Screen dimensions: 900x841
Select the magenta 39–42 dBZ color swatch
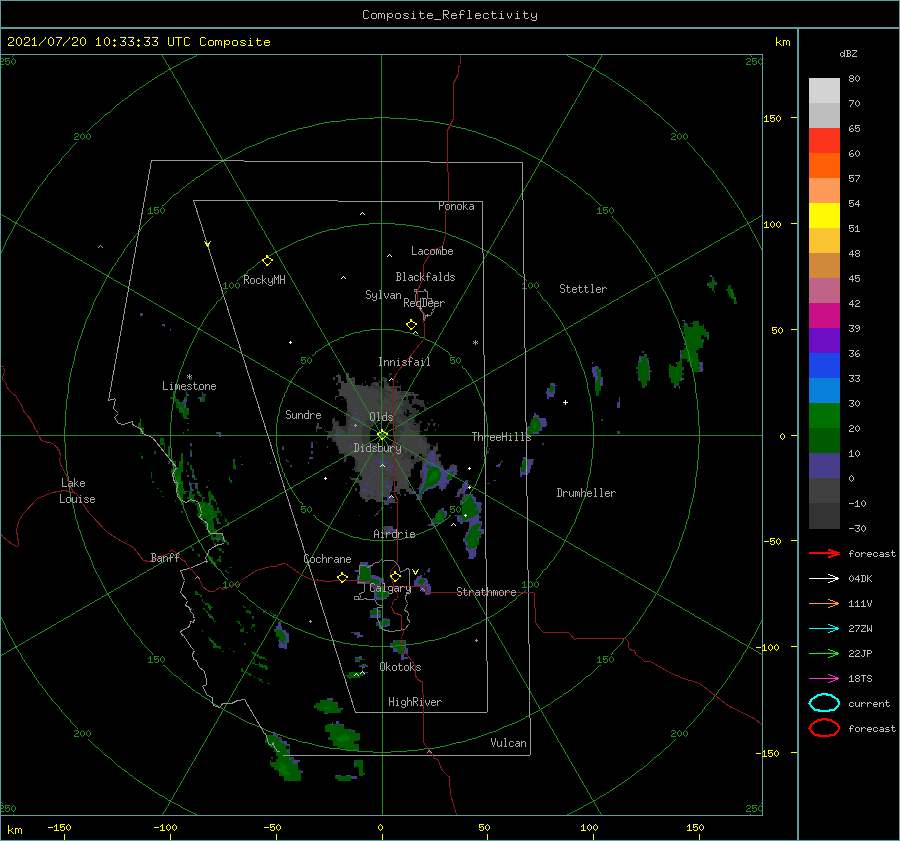[x=824, y=315]
